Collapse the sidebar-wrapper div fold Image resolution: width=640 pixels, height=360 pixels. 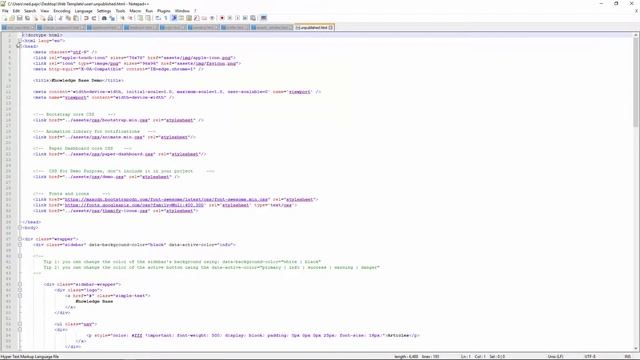[x=20, y=284]
